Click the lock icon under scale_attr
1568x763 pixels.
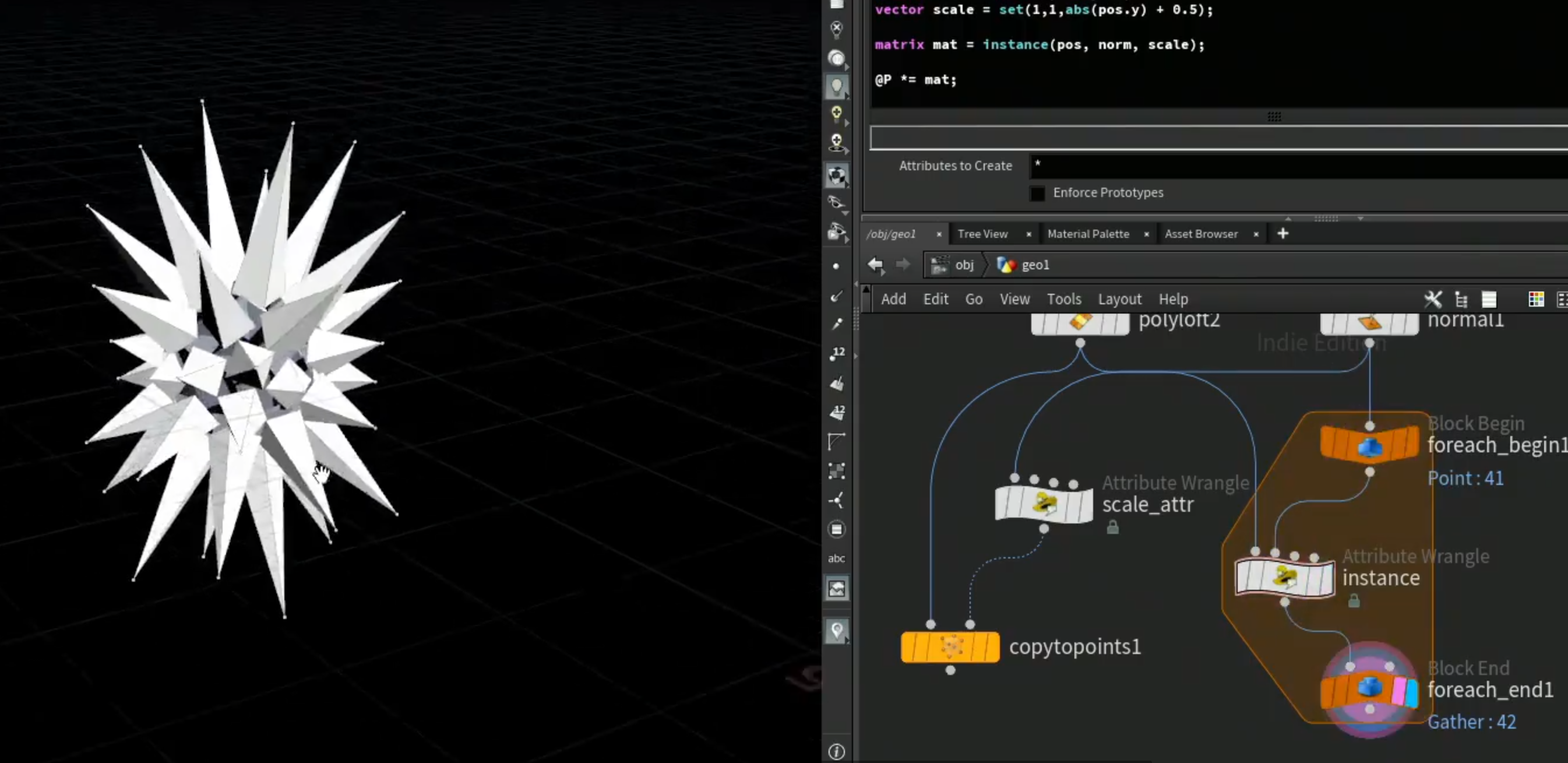[1113, 528]
